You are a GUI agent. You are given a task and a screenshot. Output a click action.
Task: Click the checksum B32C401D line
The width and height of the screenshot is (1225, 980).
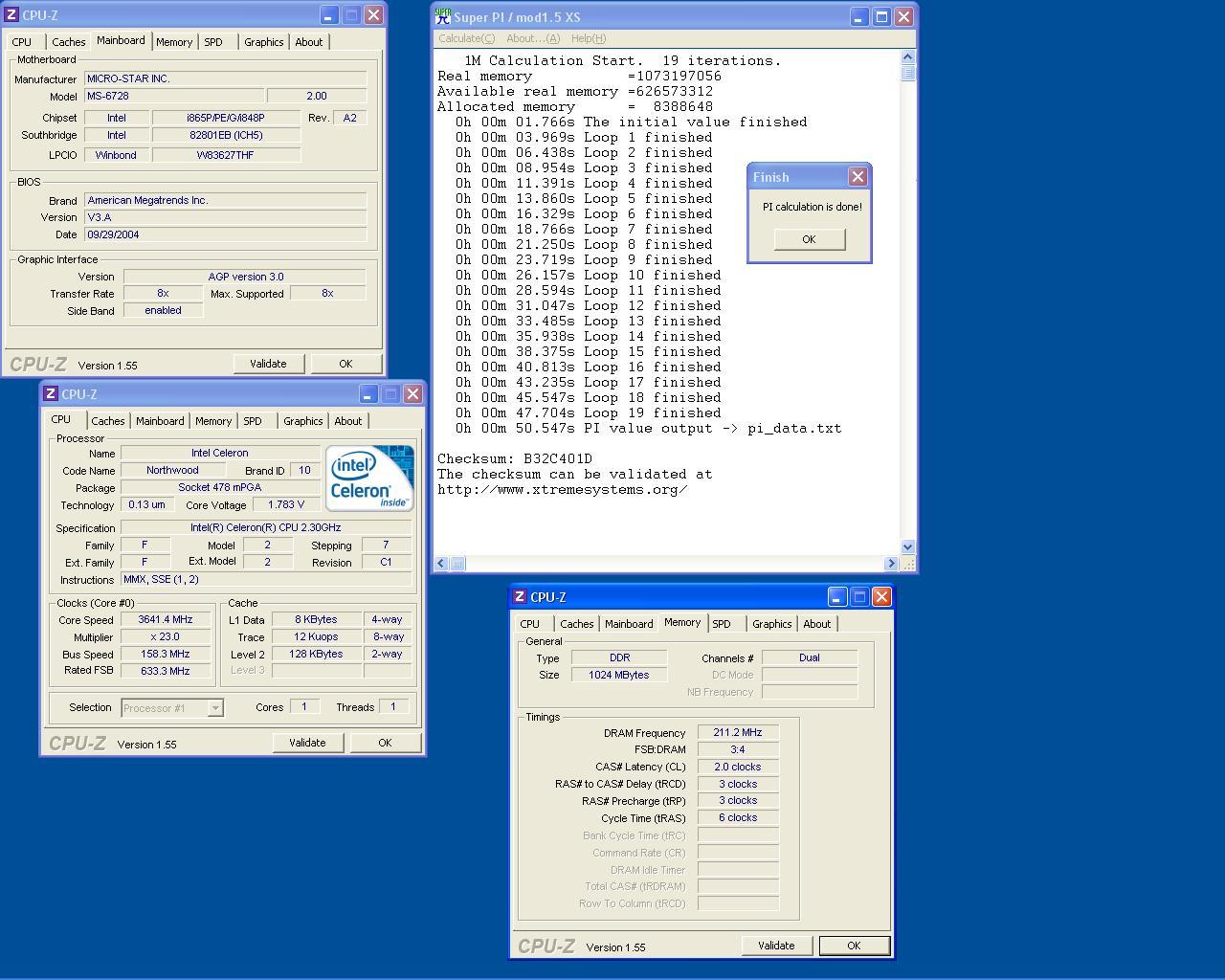coord(515,458)
